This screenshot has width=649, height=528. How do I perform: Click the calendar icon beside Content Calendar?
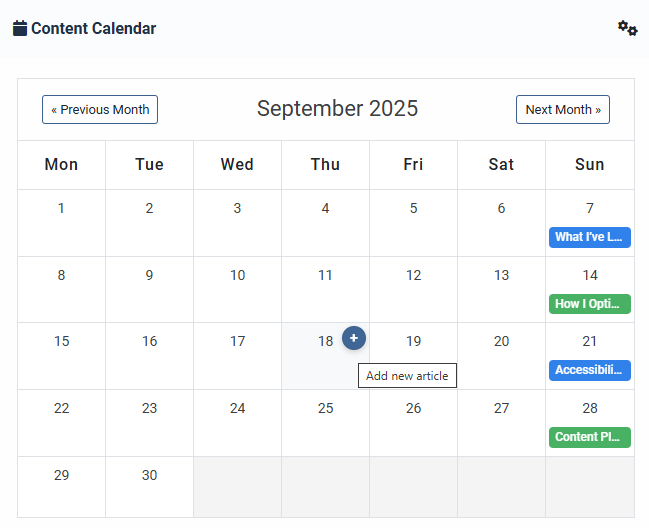[20, 28]
